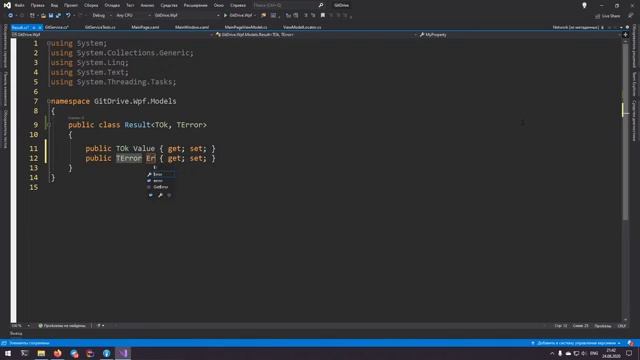640x360 pixels.
Task: Collapse the using directives block on line 1
Action: [x=48, y=43]
